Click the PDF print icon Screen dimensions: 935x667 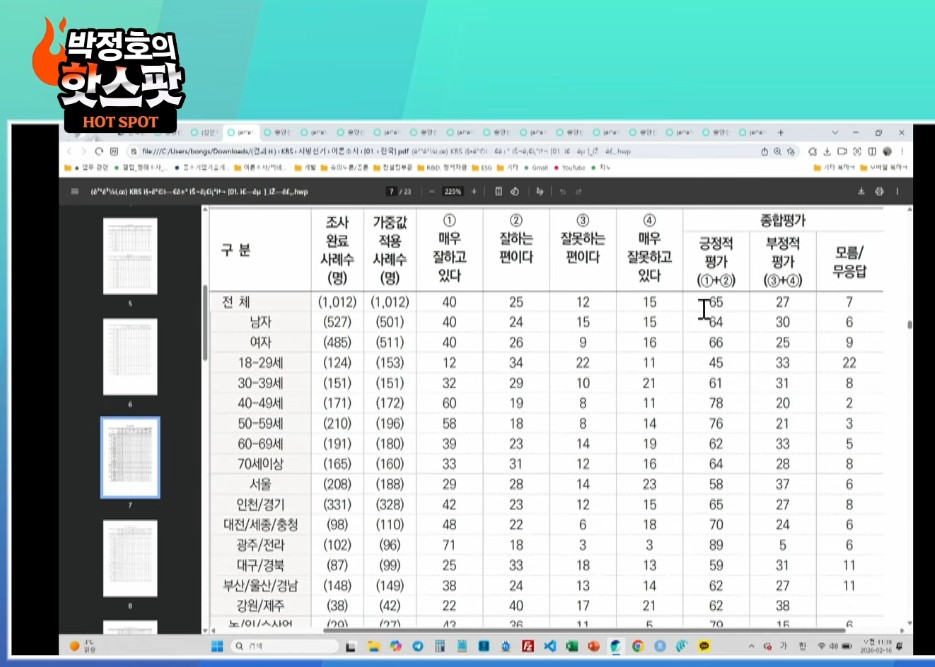coord(879,191)
